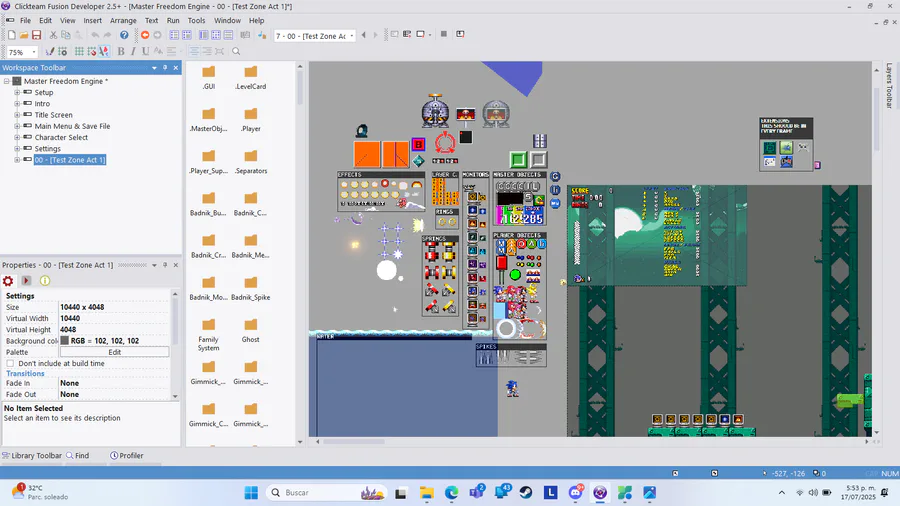Open the Storyboard editor icon
900x506 pixels.
(x=174, y=36)
